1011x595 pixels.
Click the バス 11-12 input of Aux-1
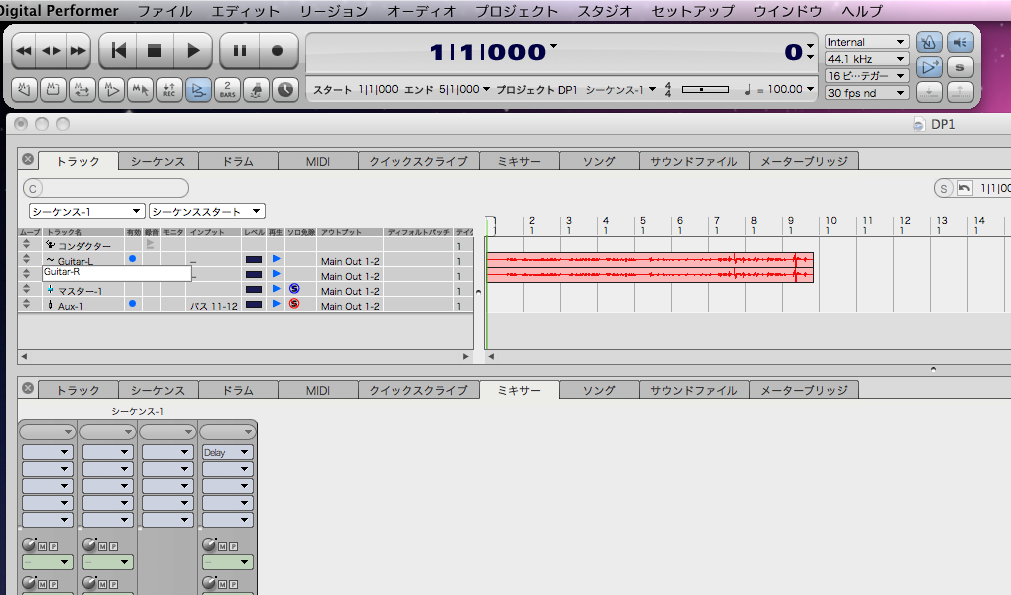(213, 306)
